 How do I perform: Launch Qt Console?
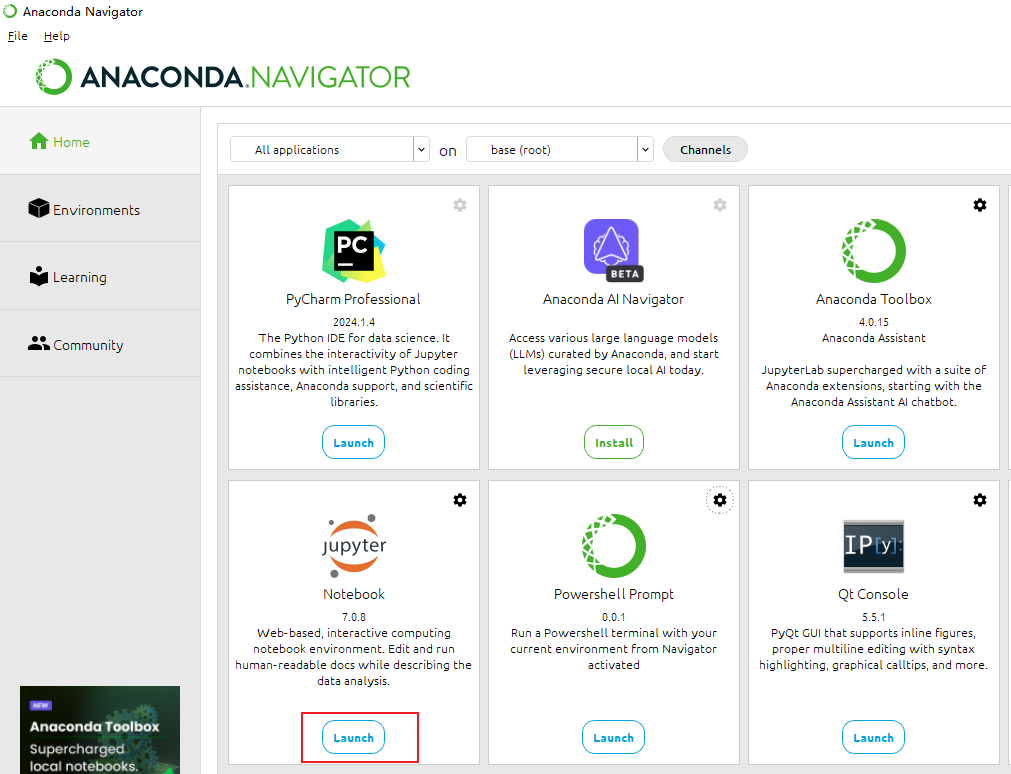tap(873, 737)
